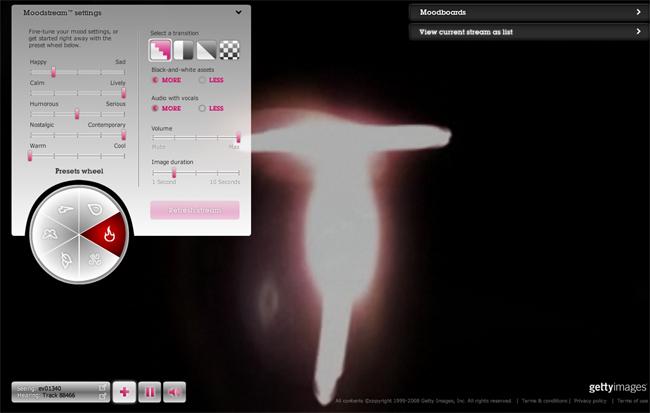The image size is (650, 413).
Task: Select the checkerboard transition icon
Action: pyautogui.click(x=229, y=50)
